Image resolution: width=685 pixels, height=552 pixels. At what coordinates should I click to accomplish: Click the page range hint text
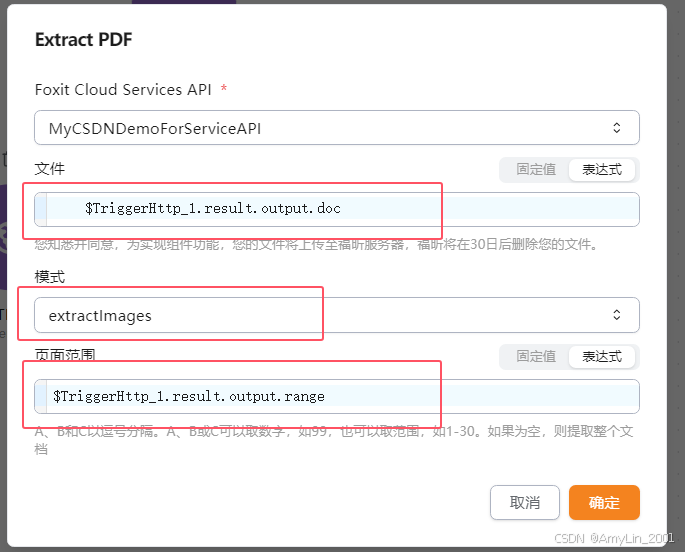click(334, 440)
